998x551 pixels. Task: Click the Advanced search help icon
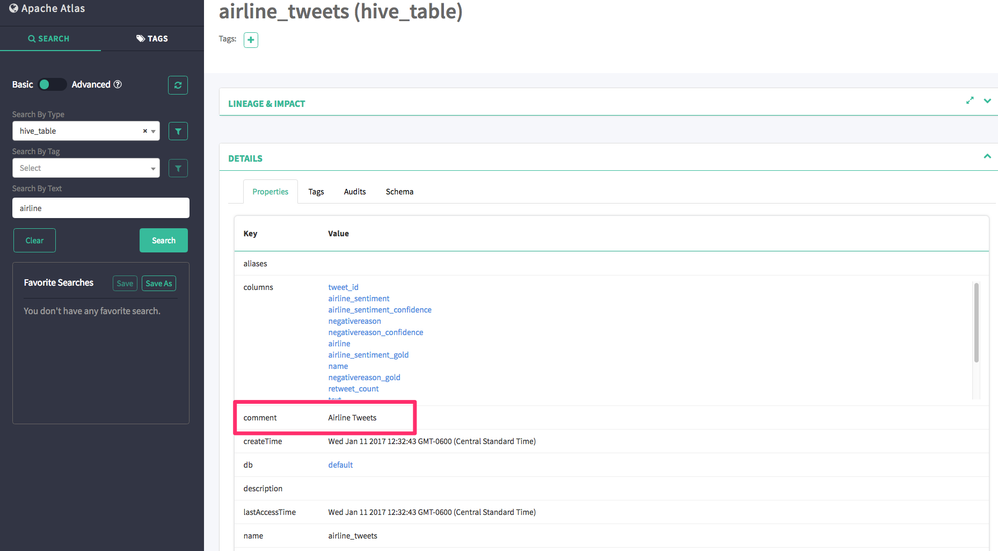coord(118,85)
